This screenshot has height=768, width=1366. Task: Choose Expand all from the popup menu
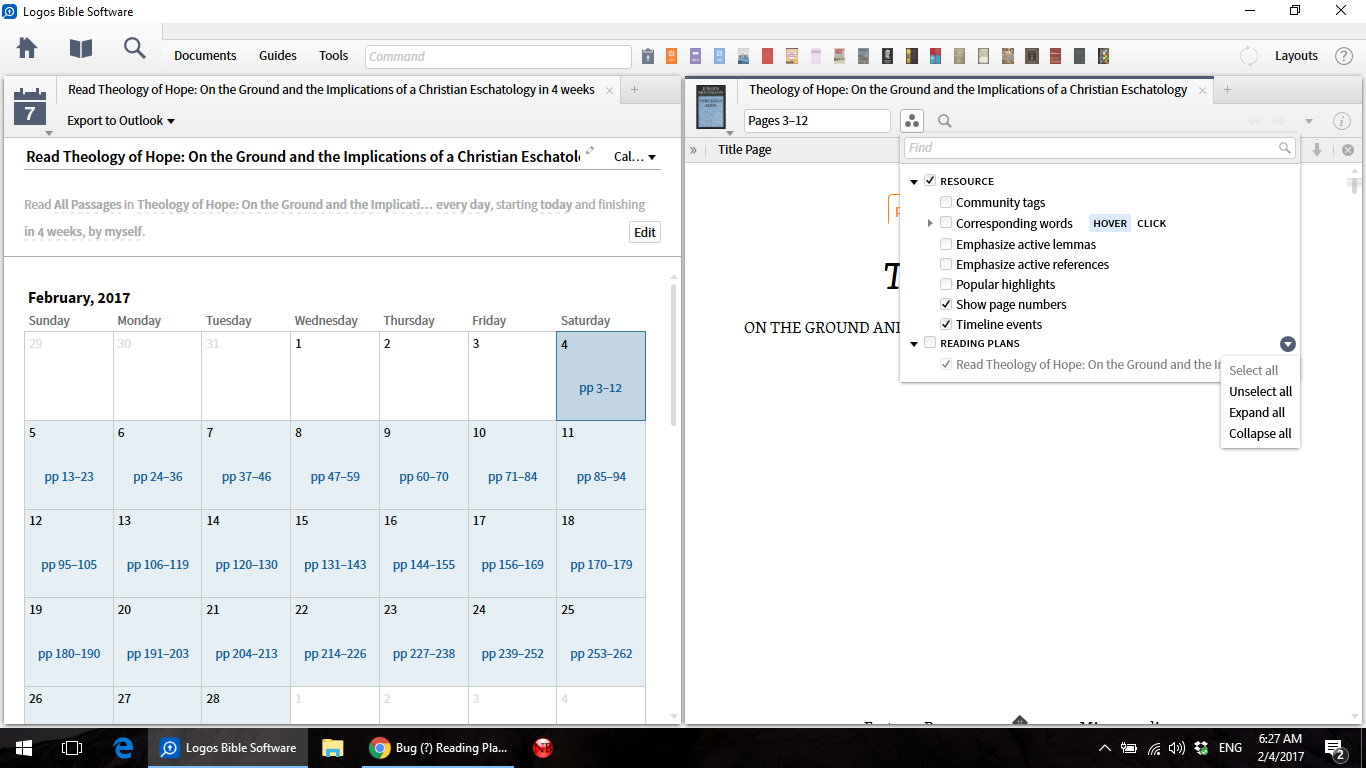pyautogui.click(x=1257, y=412)
